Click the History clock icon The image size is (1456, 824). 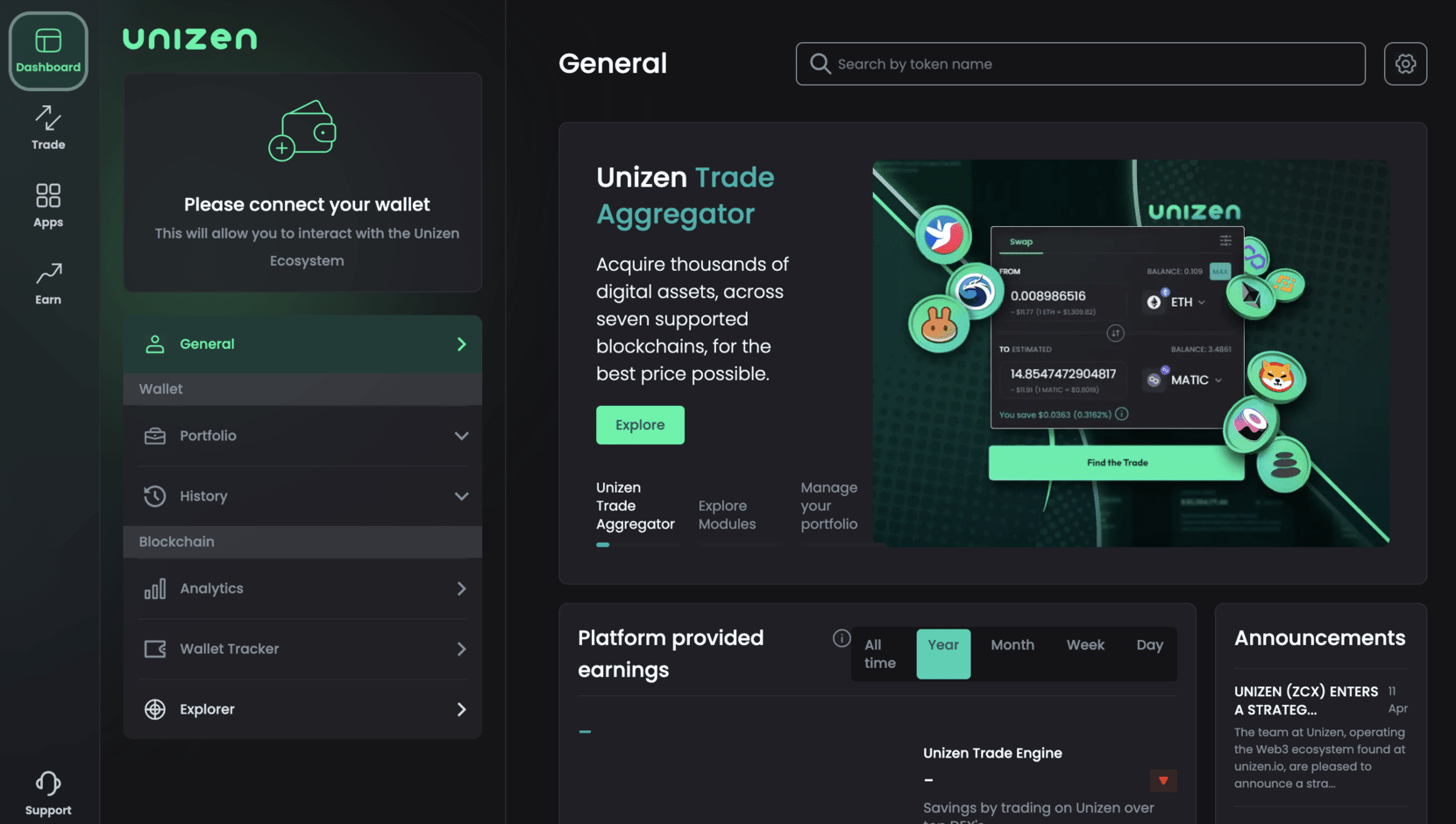tap(155, 496)
